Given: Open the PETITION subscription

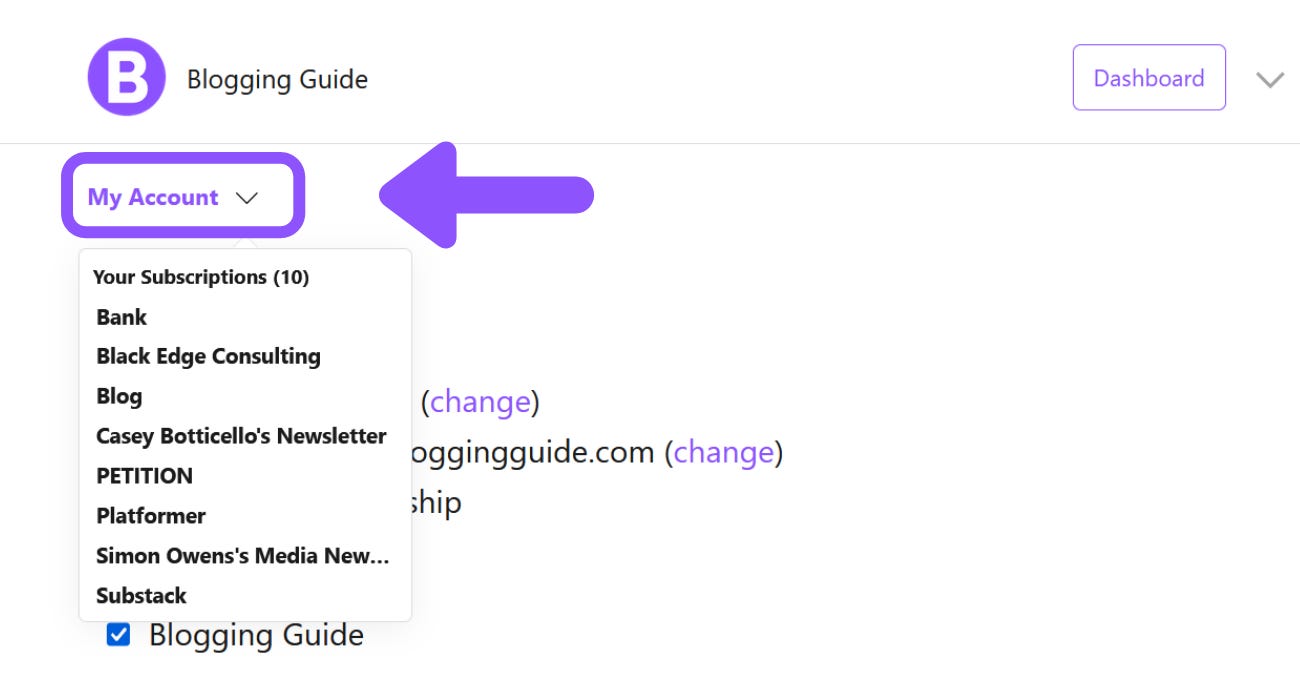Looking at the screenshot, I should (x=144, y=476).
